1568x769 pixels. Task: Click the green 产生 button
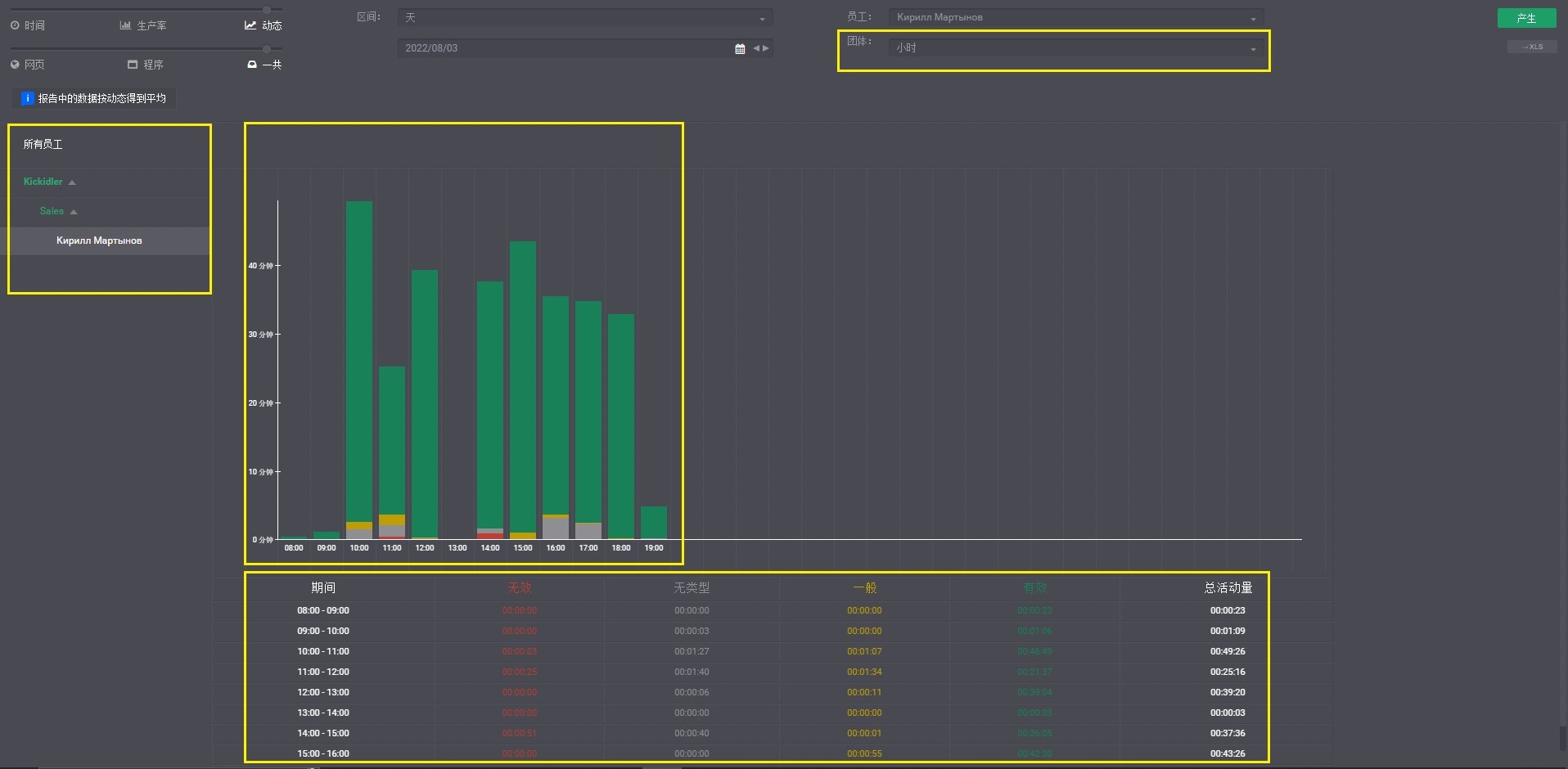pos(1526,18)
